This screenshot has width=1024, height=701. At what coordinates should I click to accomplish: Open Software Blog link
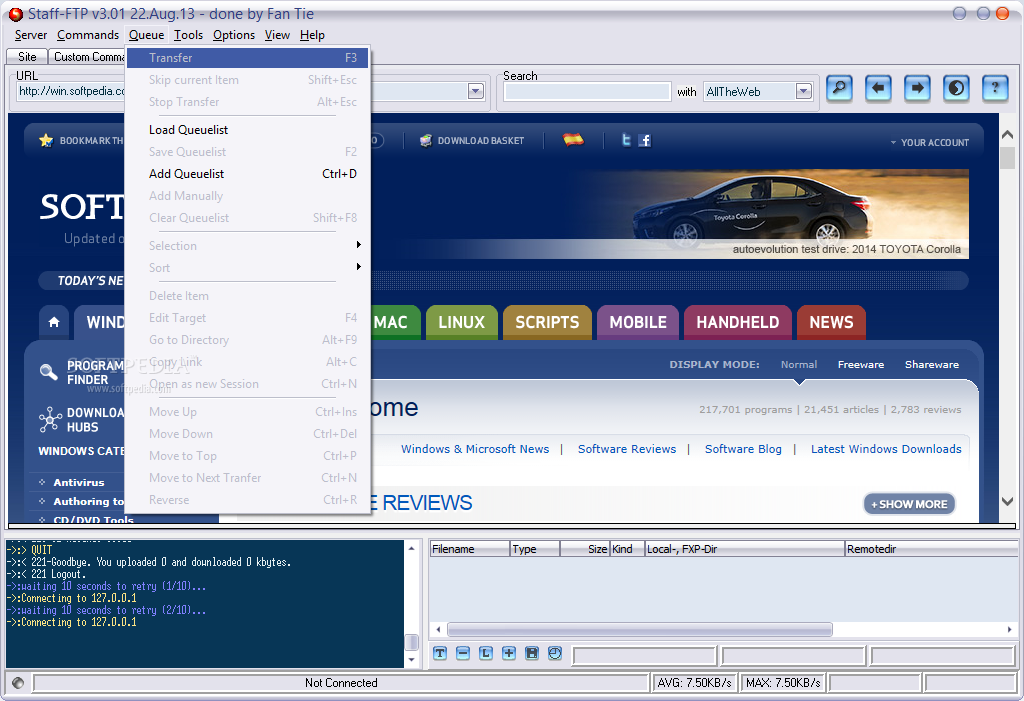click(x=743, y=449)
